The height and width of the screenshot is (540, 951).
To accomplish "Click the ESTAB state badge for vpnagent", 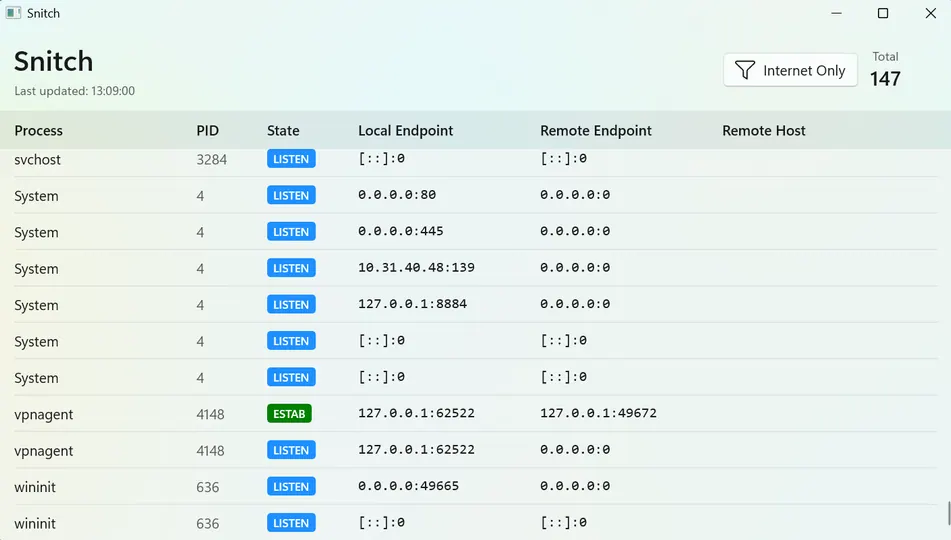I will click(x=289, y=414).
